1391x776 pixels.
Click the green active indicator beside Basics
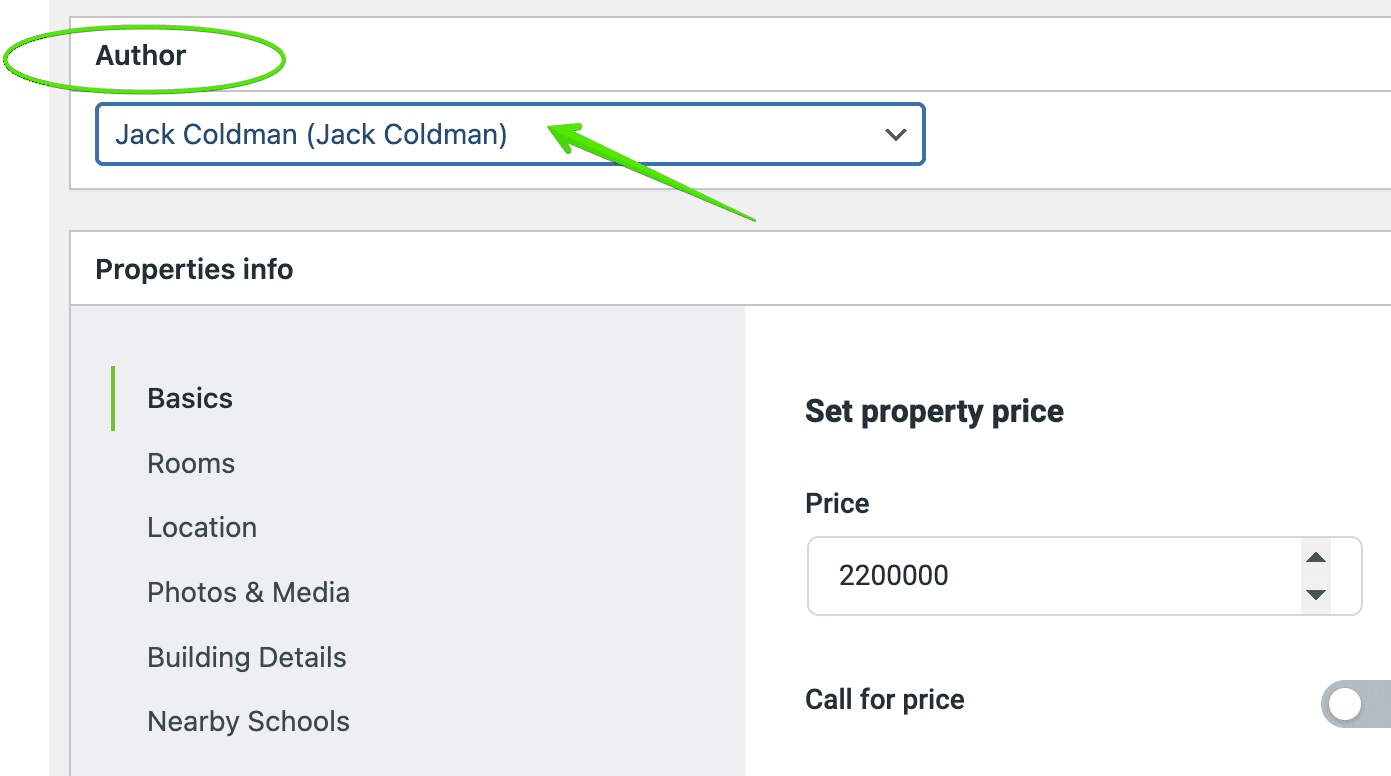click(113, 398)
